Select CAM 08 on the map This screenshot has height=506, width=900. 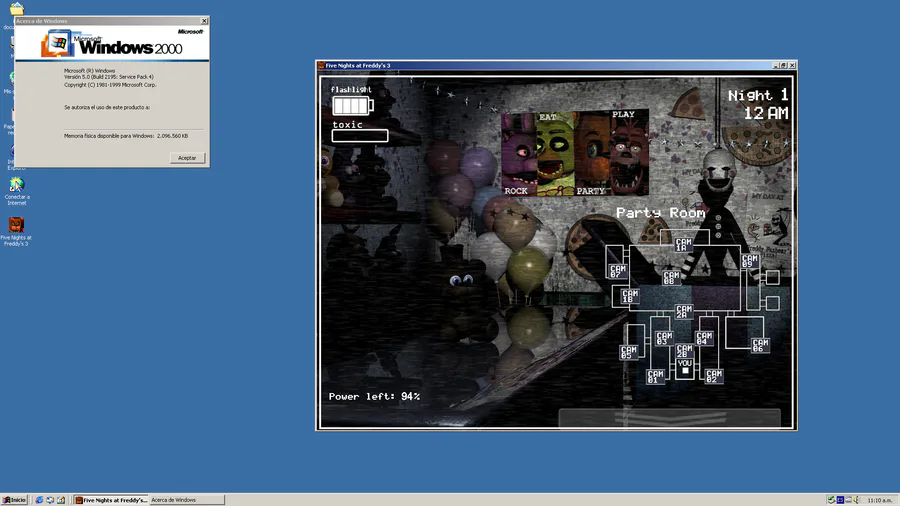point(671,278)
